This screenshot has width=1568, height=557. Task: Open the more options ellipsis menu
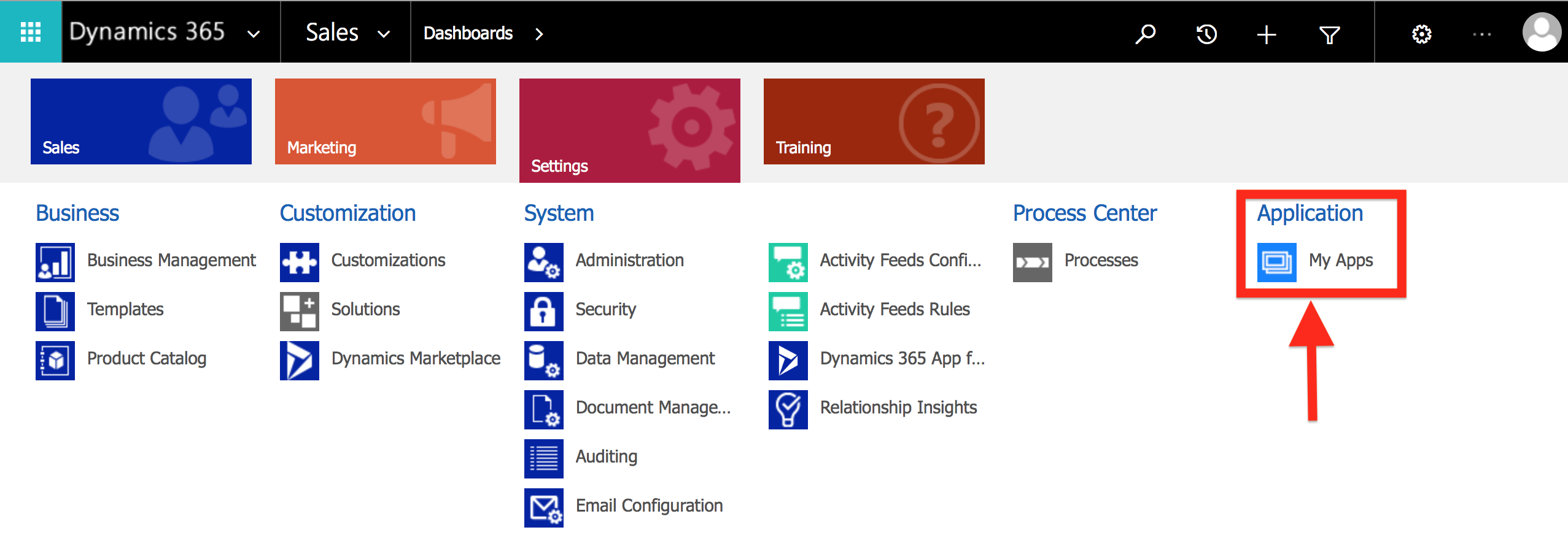pyautogui.click(x=1481, y=34)
